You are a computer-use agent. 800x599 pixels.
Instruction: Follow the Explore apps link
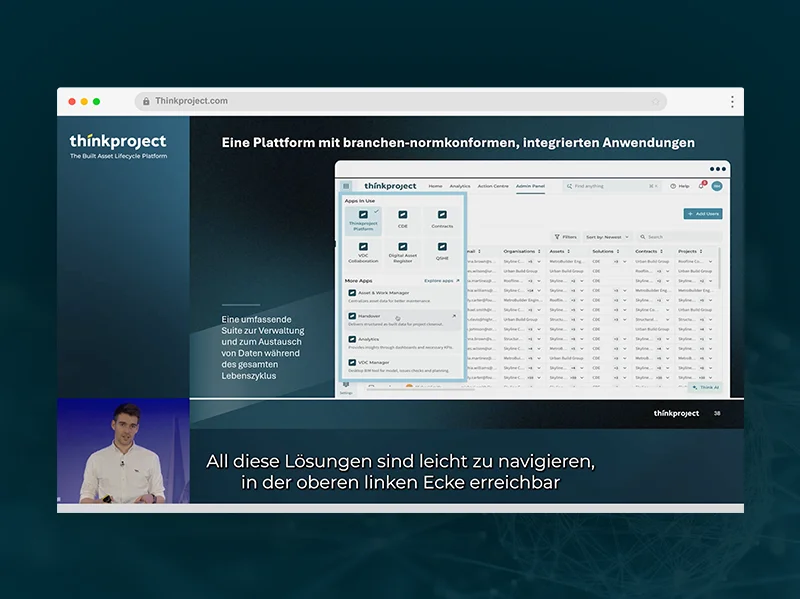click(441, 281)
